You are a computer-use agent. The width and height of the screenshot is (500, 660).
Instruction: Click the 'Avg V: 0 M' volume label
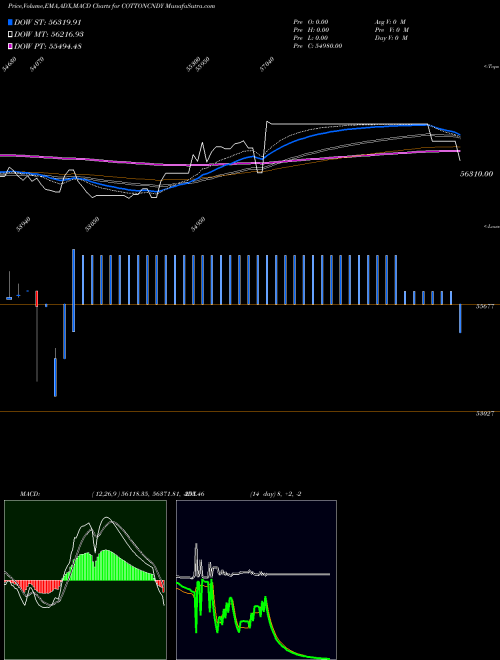click(390, 22)
